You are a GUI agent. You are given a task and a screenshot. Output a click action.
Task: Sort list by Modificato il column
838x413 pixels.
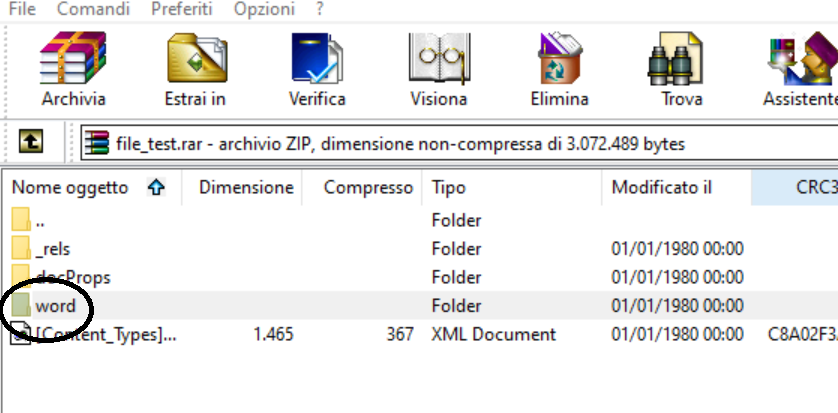[x=661, y=187]
